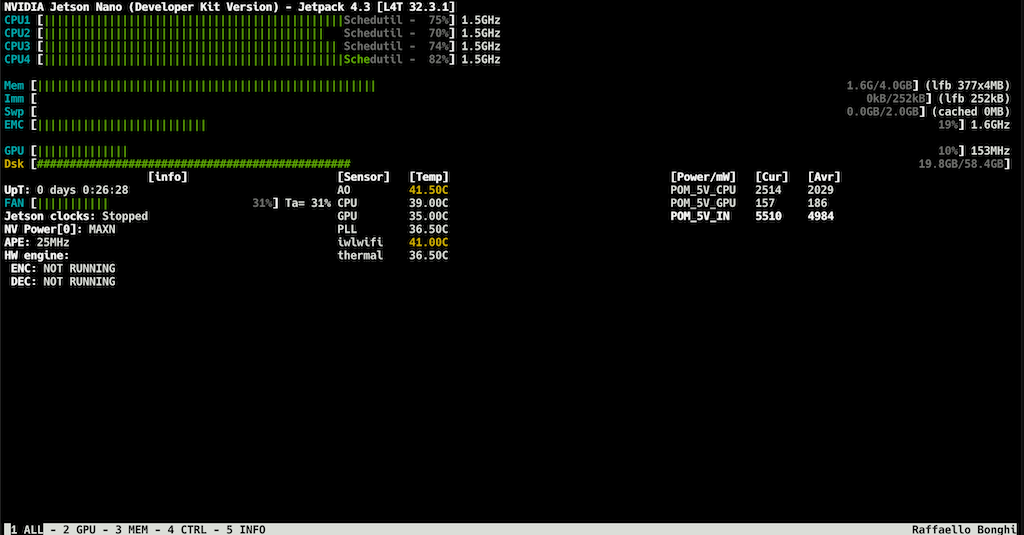The width and height of the screenshot is (1024, 535).
Task: Switch to the 2 GPU tab
Action: 79,529
